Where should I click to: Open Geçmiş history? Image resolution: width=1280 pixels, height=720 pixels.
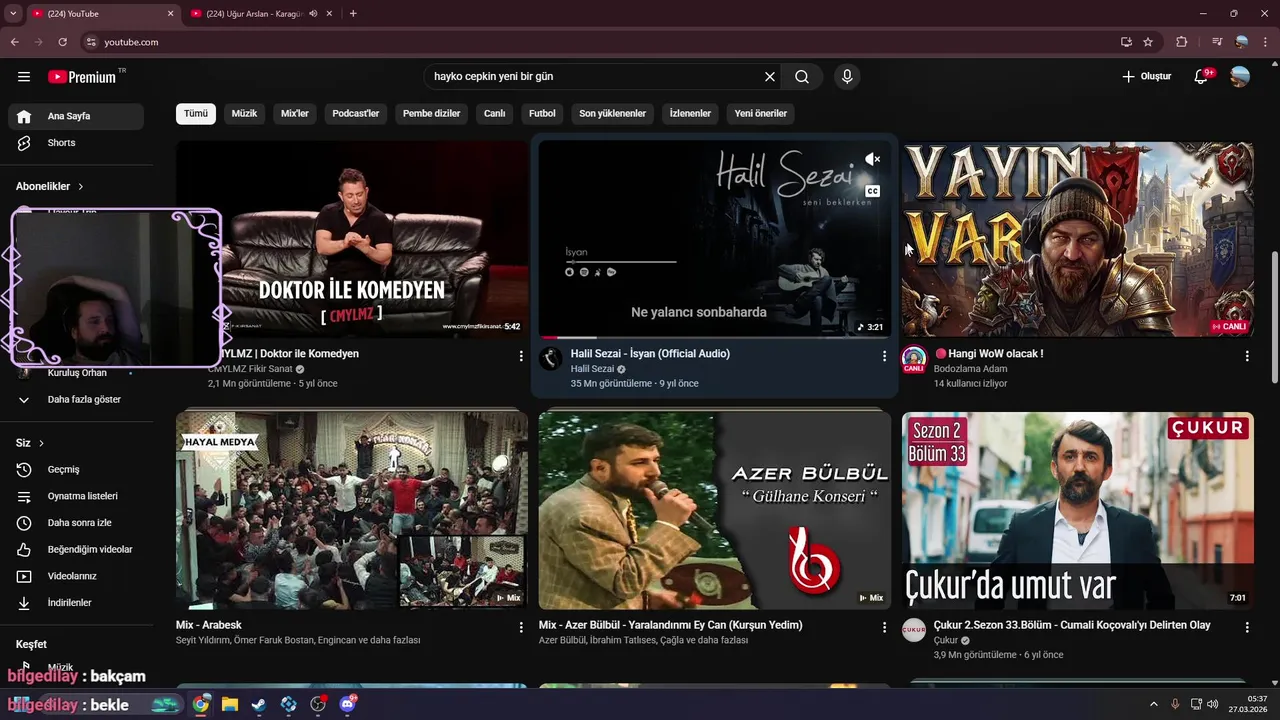pos(76,469)
